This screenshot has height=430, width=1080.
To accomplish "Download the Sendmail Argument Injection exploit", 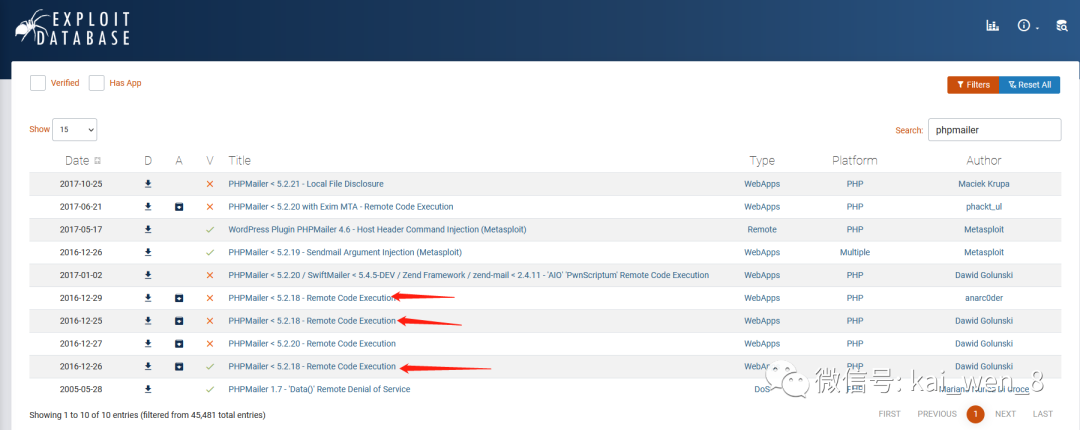I will pyautogui.click(x=148, y=252).
